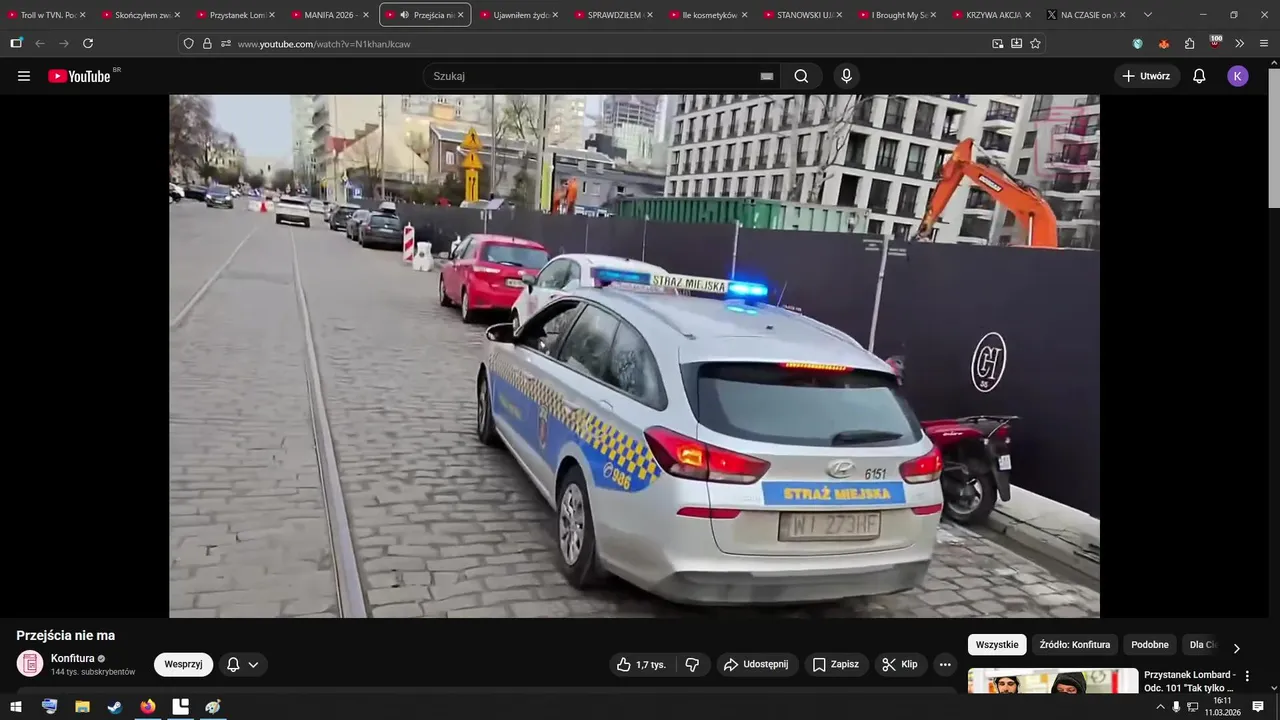Image resolution: width=1280 pixels, height=720 pixels.
Task: Save video with Zapisz button
Action: pyautogui.click(x=836, y=664)
